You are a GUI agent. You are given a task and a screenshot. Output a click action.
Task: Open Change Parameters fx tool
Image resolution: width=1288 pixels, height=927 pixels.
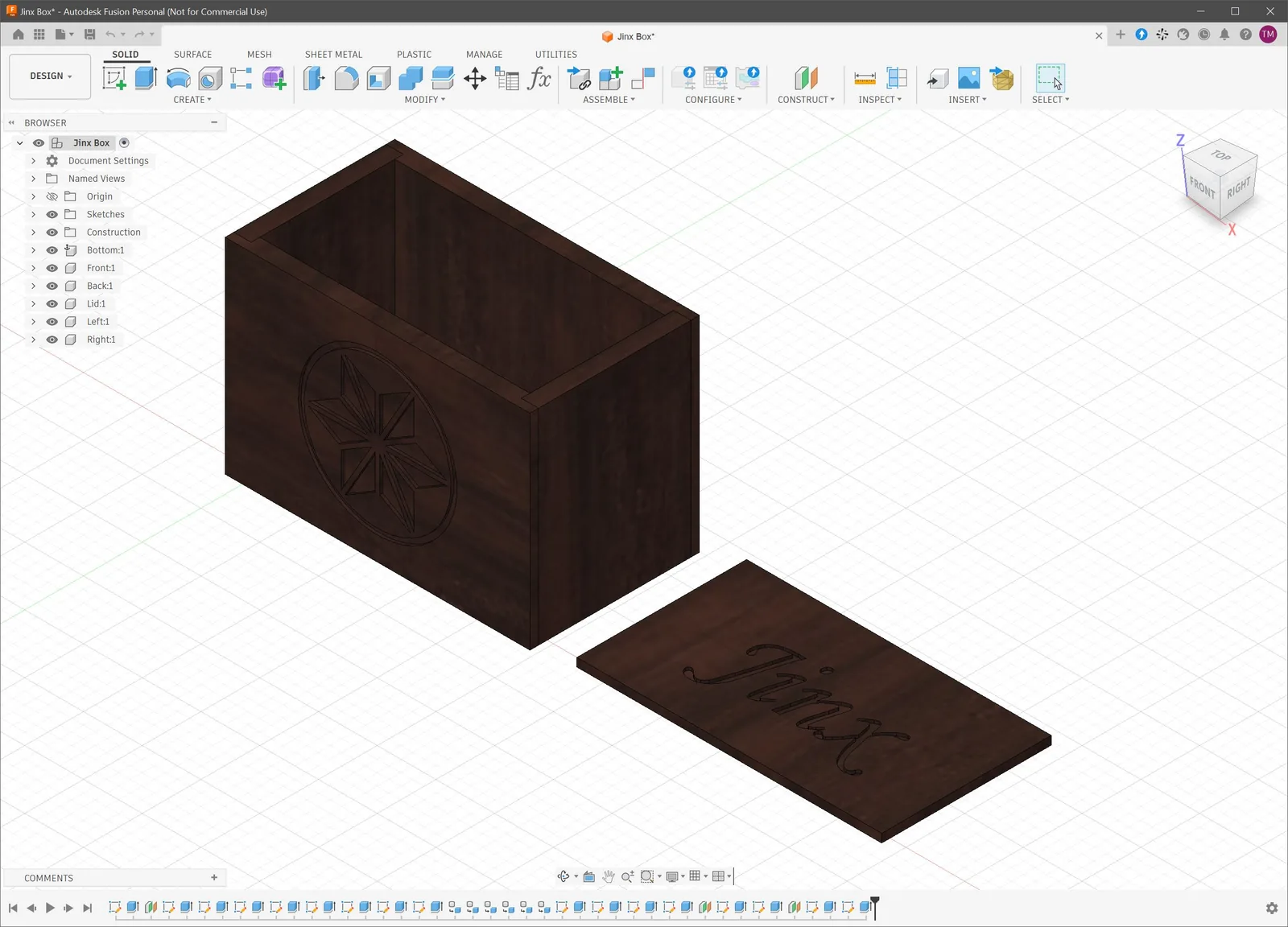point(539,78)
